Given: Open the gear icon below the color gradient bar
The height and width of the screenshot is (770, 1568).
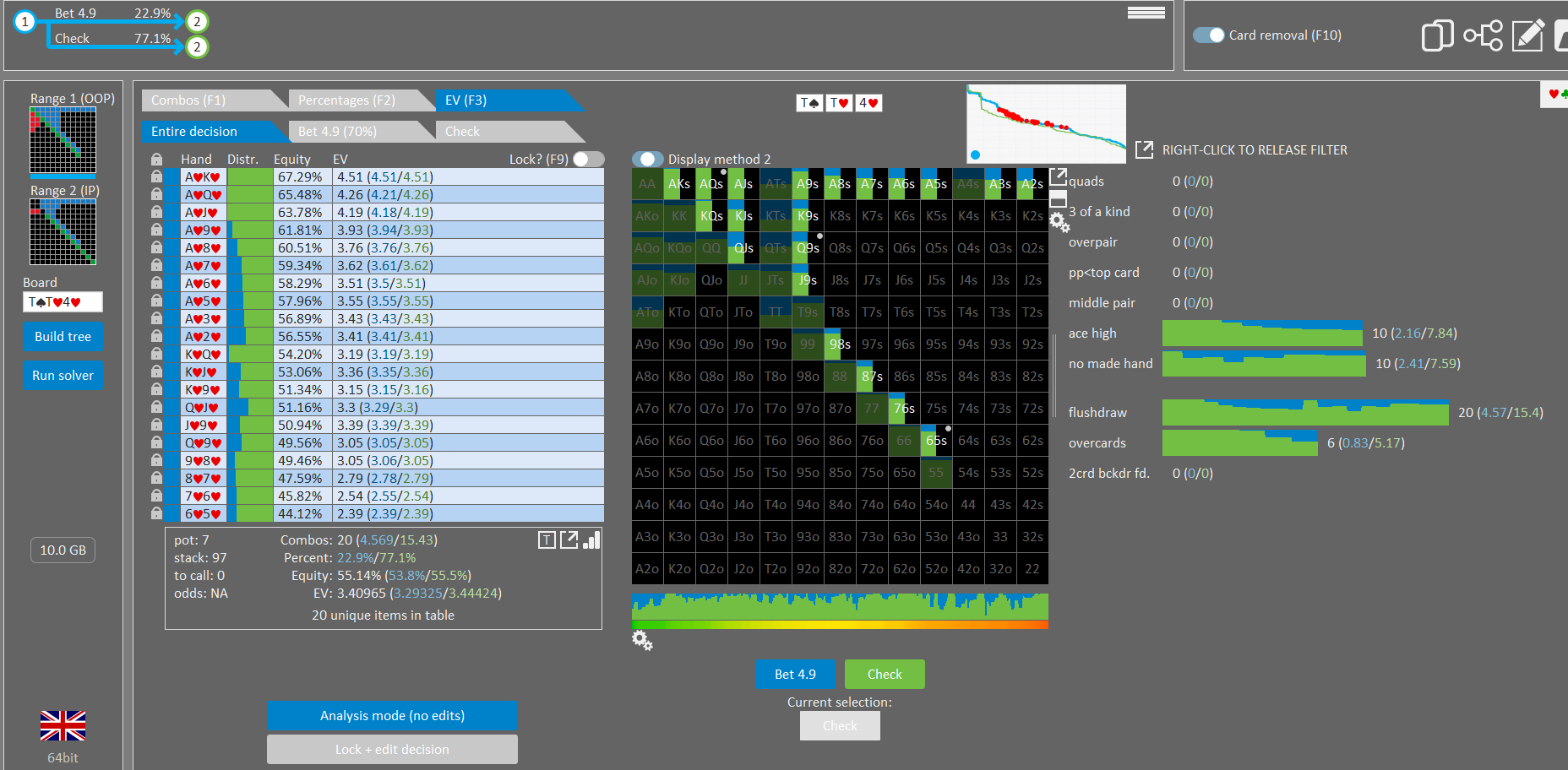Looking at the screenshot, I should [642, 641].
